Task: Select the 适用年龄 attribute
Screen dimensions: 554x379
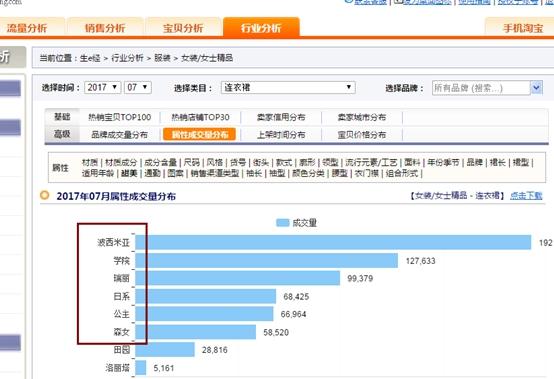Action: pyautogui.click(x=98, y=173)
